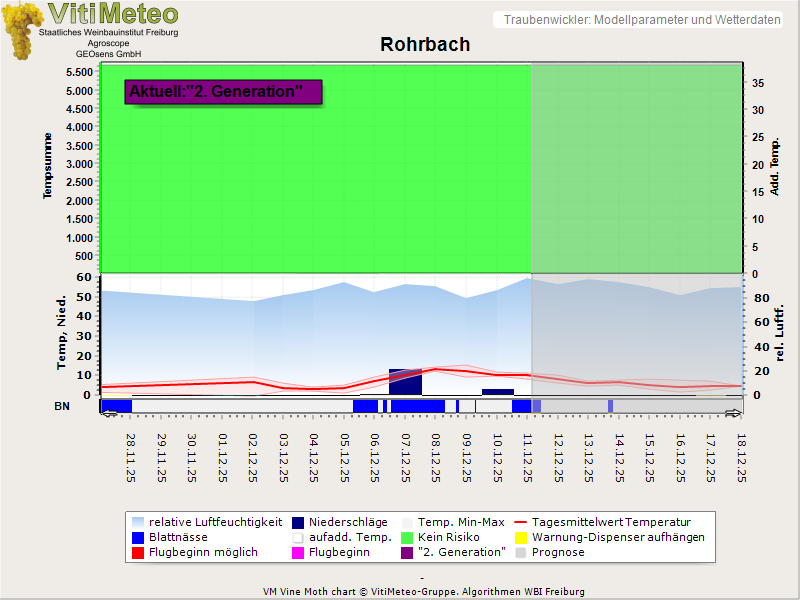800x600 pixels.
Task: Click the blue Blattnässe legend swatch
Action: coord(136,537)
